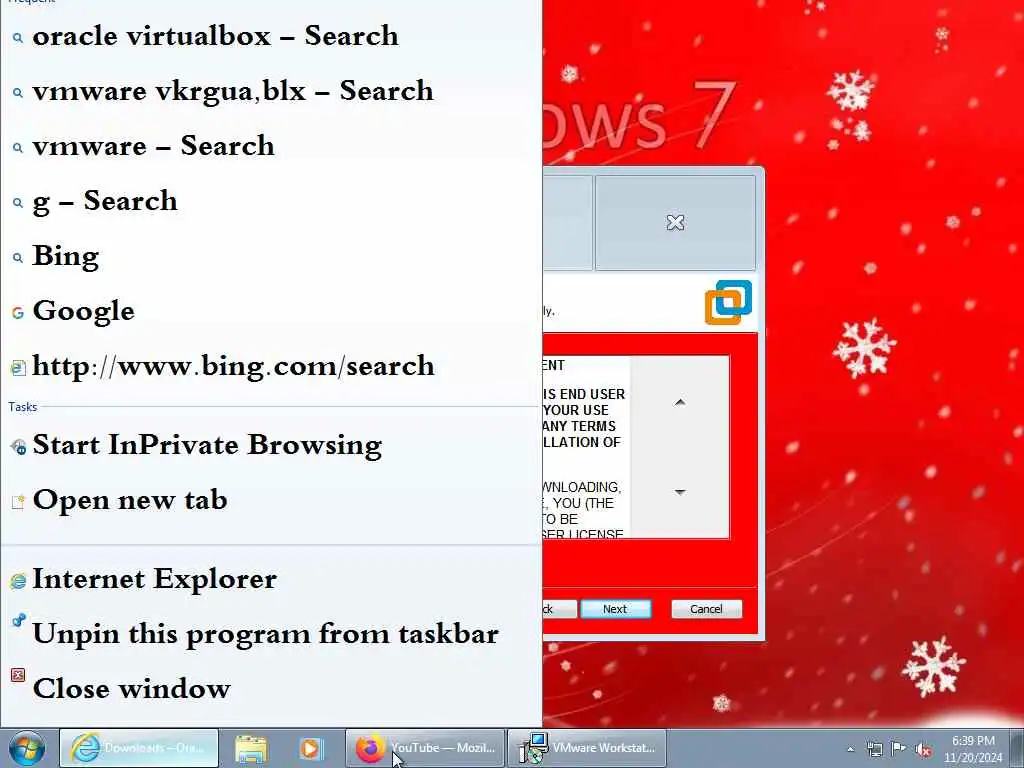The height and width of the screenshot is (768, 1024).
Task: Switch to the Firefox YouTube window
Action: coord(424,748)
